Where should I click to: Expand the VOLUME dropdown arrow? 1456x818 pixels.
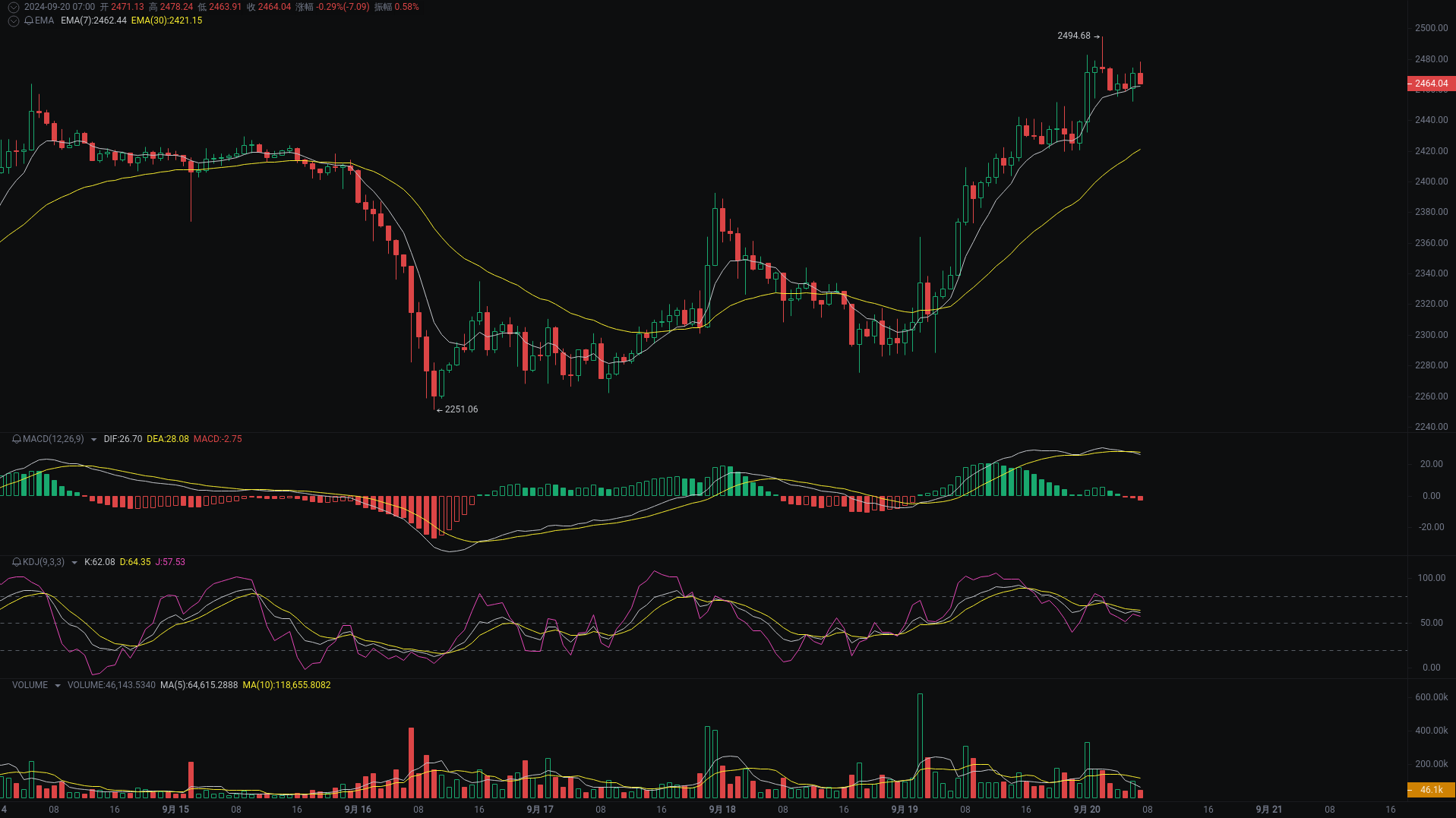point(58,685)
